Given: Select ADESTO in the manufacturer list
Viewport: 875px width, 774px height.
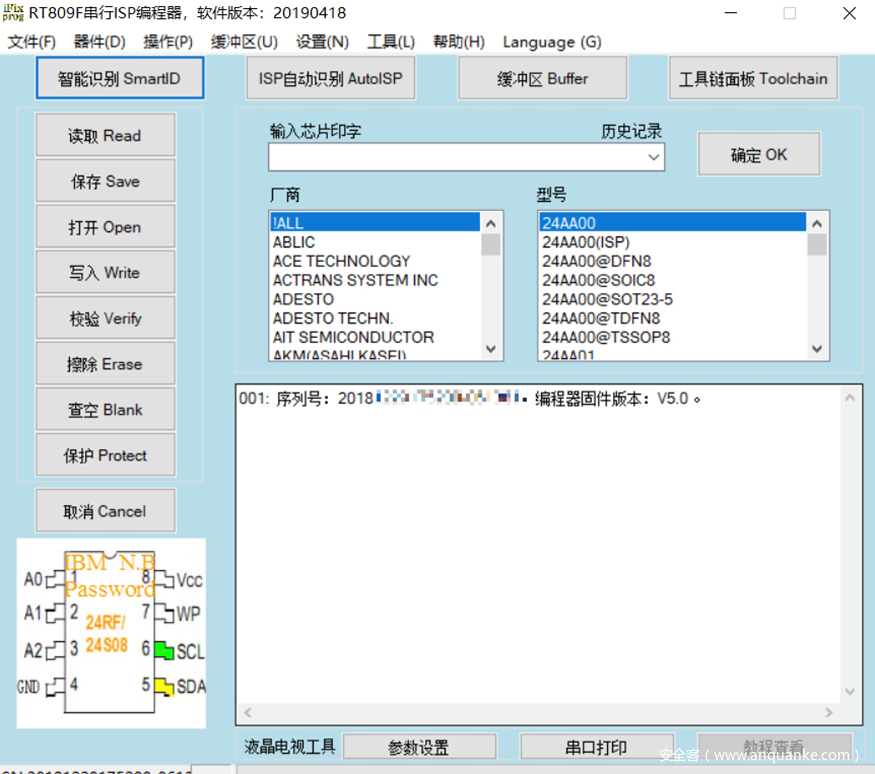Looking at the screenshot, I should 305,299.
